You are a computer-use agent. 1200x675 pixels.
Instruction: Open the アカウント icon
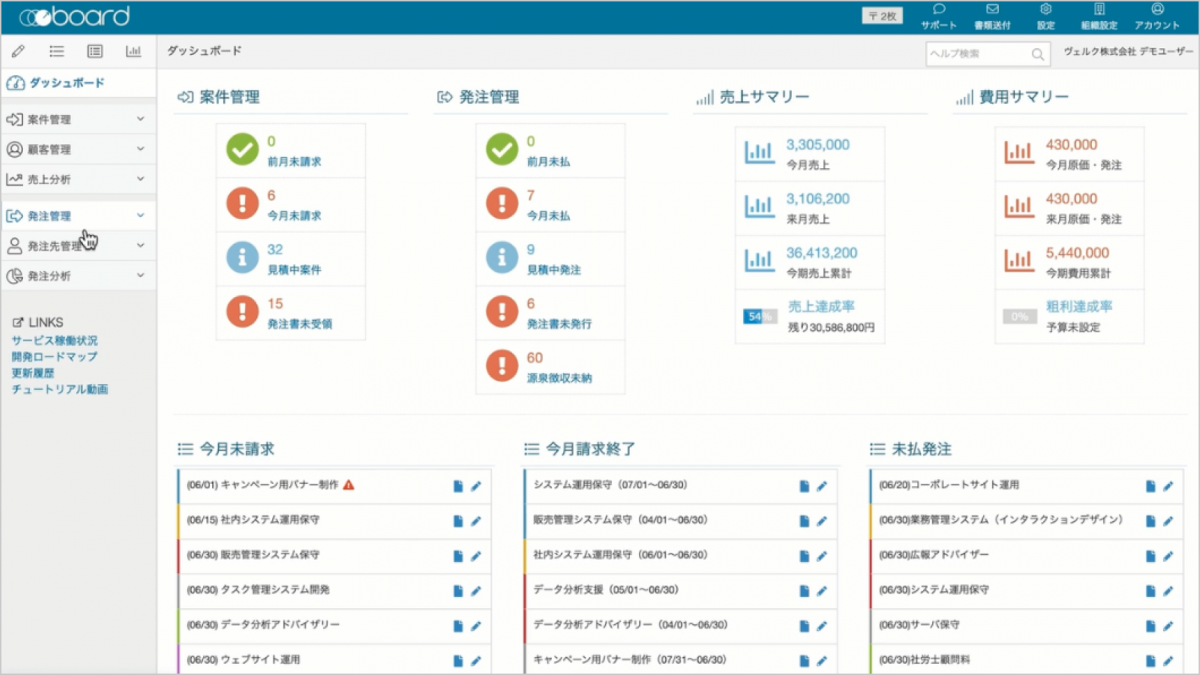click(x=1157, y=10)
